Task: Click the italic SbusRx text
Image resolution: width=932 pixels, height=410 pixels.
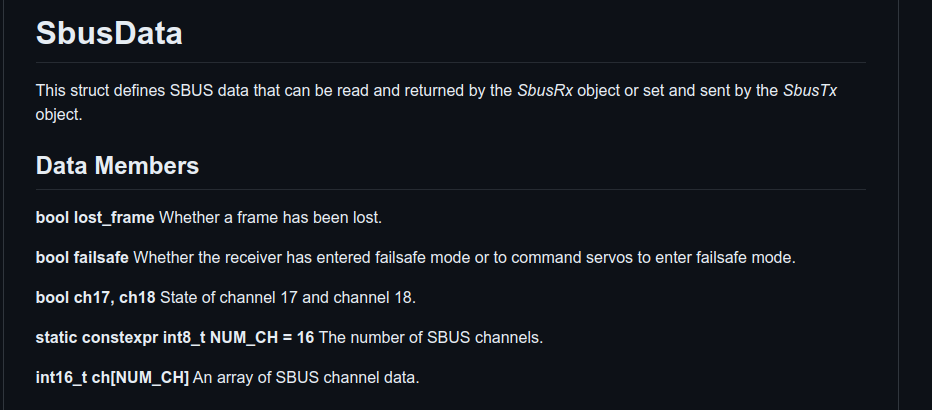Action: click(x=545, y=91)
